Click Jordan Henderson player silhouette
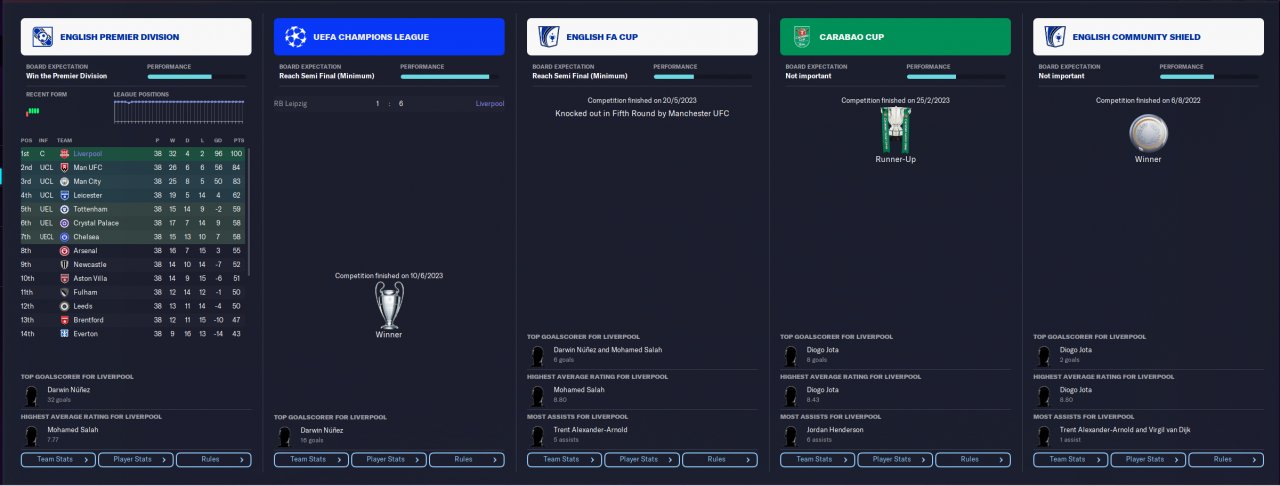The height and width of the screenshot is (486, 1280). coord(791,435)
